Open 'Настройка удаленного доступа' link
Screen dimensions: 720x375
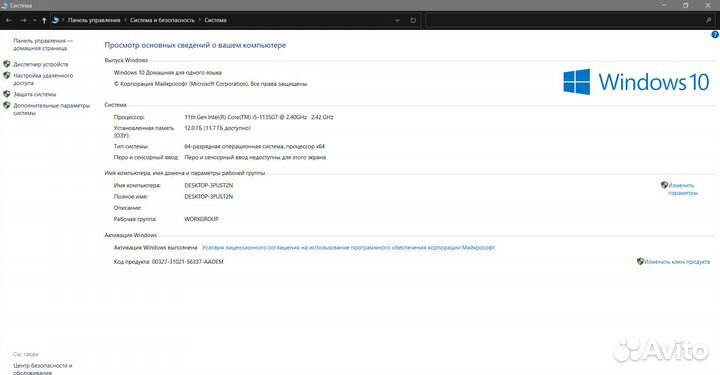point(43,79)
